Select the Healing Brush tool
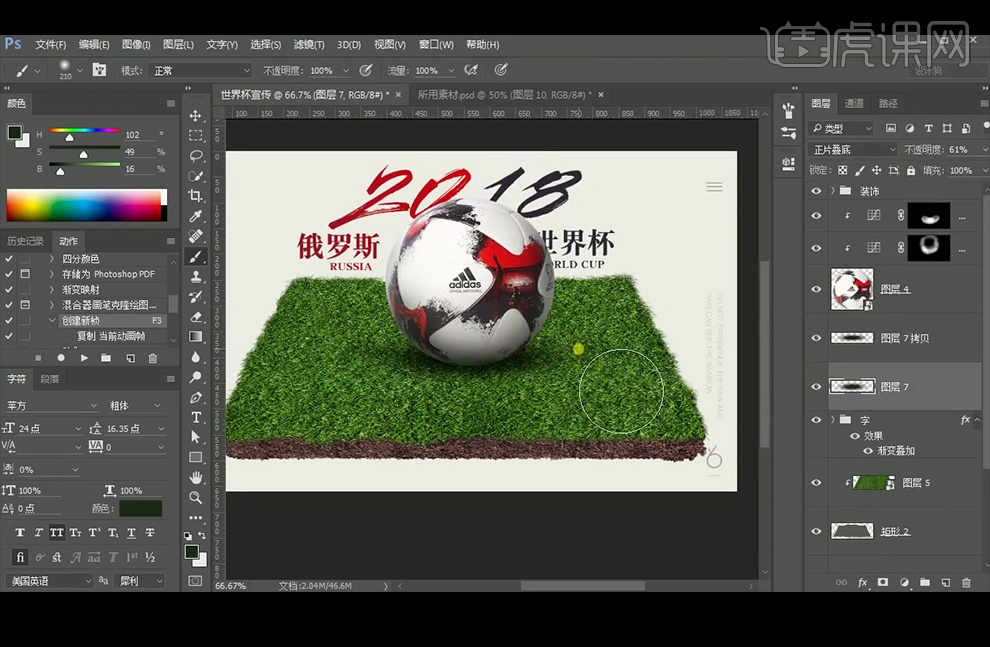Screen dimensions: 990x647 tap(196, 236)
